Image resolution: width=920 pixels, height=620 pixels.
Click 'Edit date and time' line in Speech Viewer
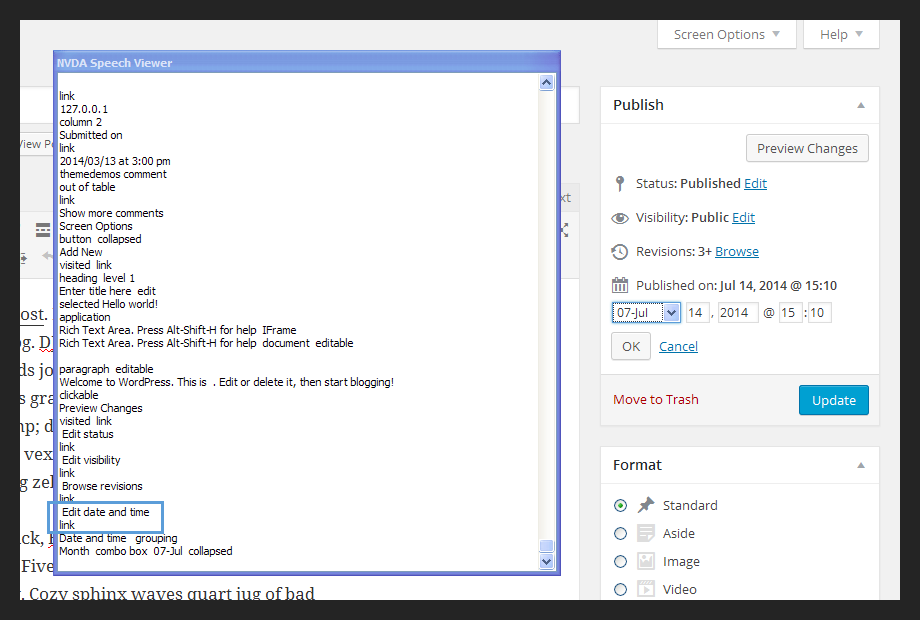[106, 512]
